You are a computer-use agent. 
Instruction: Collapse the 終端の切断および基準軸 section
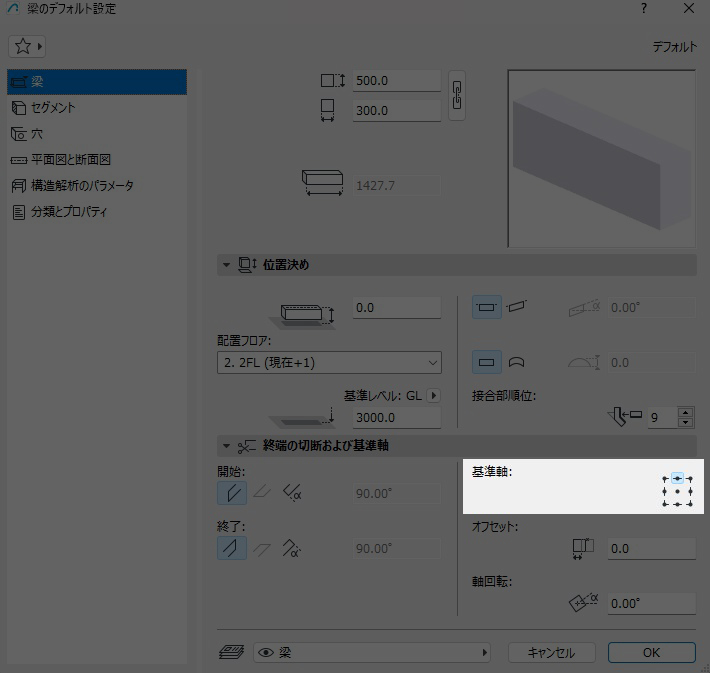227,445
